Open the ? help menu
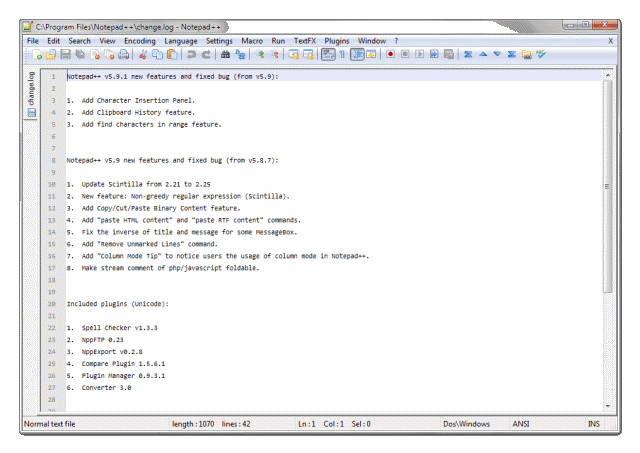Screen dimensions: 640x453 [396, 41]
